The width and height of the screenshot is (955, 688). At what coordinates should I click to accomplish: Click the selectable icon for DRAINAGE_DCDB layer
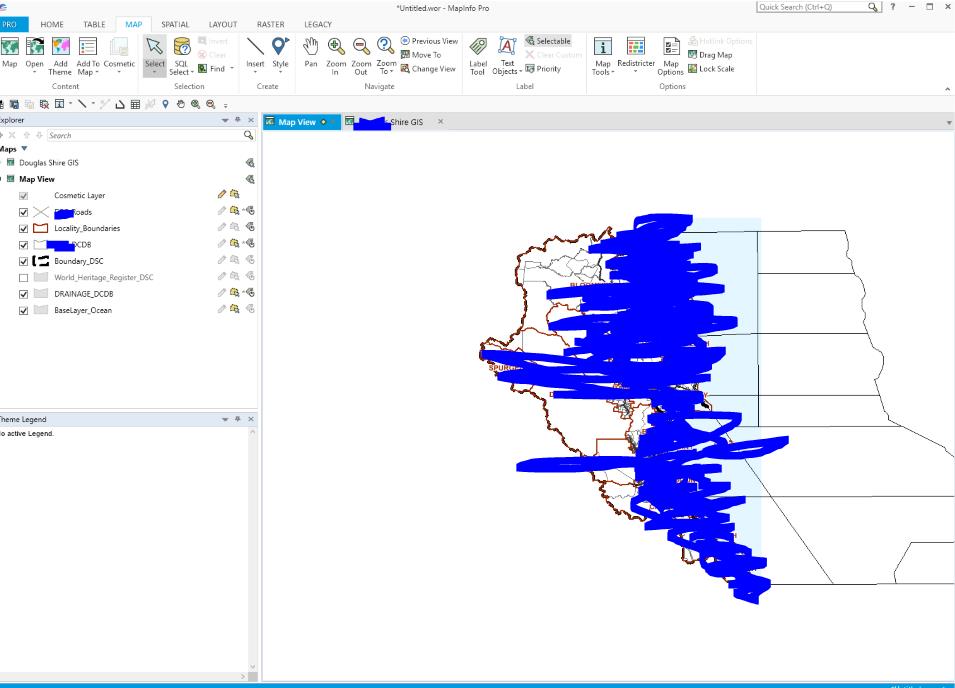pyautogui.click(x=234, y=292)
